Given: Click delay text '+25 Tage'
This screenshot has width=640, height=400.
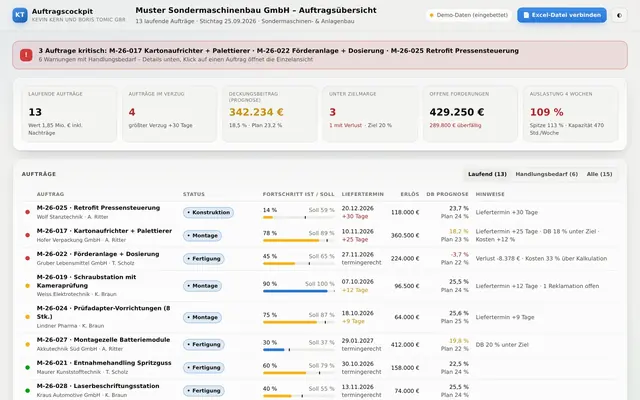Looking at the screenshot, I should click(x=355, y=240).
